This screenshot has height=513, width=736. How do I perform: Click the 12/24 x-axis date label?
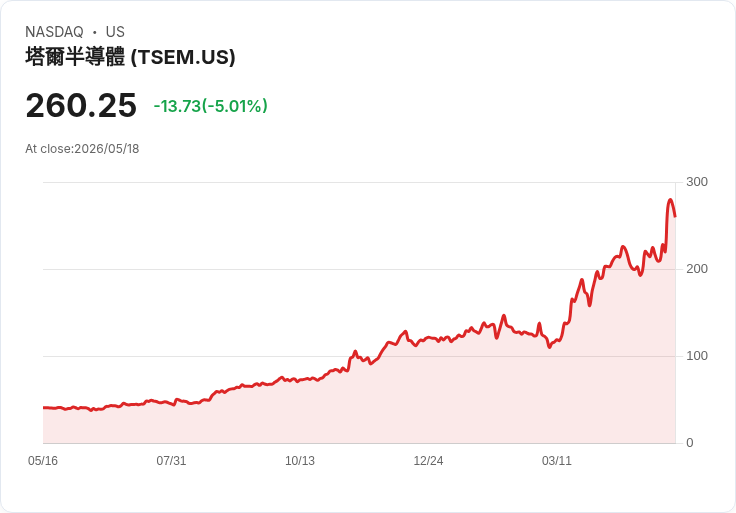(428, 460)
